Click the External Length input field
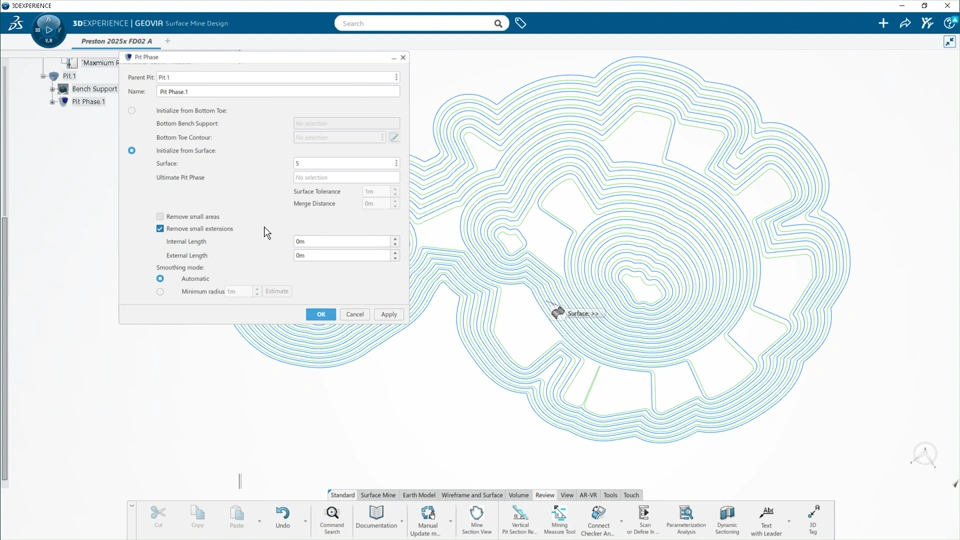Image resolution: width=960 pixels, height=540 pixels. coord(342,255)
